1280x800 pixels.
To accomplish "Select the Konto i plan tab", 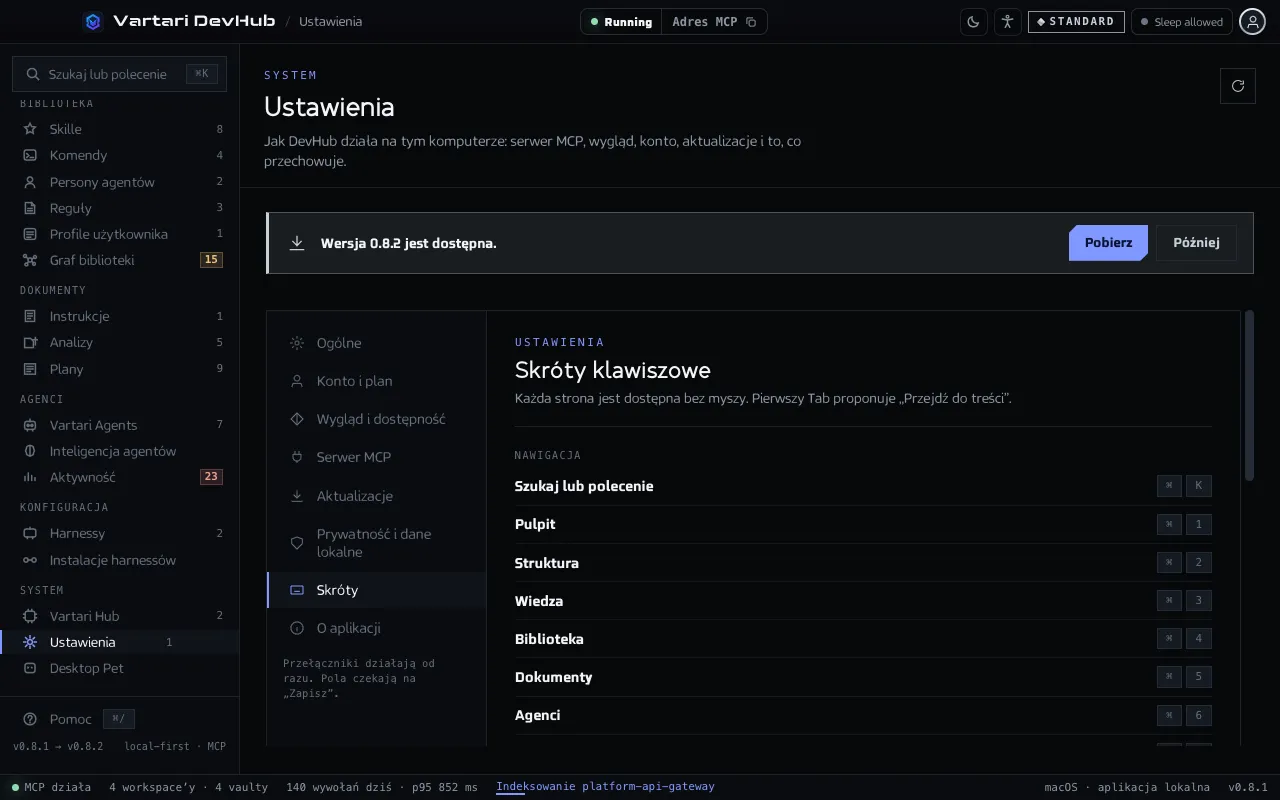I will coord(376,381).
